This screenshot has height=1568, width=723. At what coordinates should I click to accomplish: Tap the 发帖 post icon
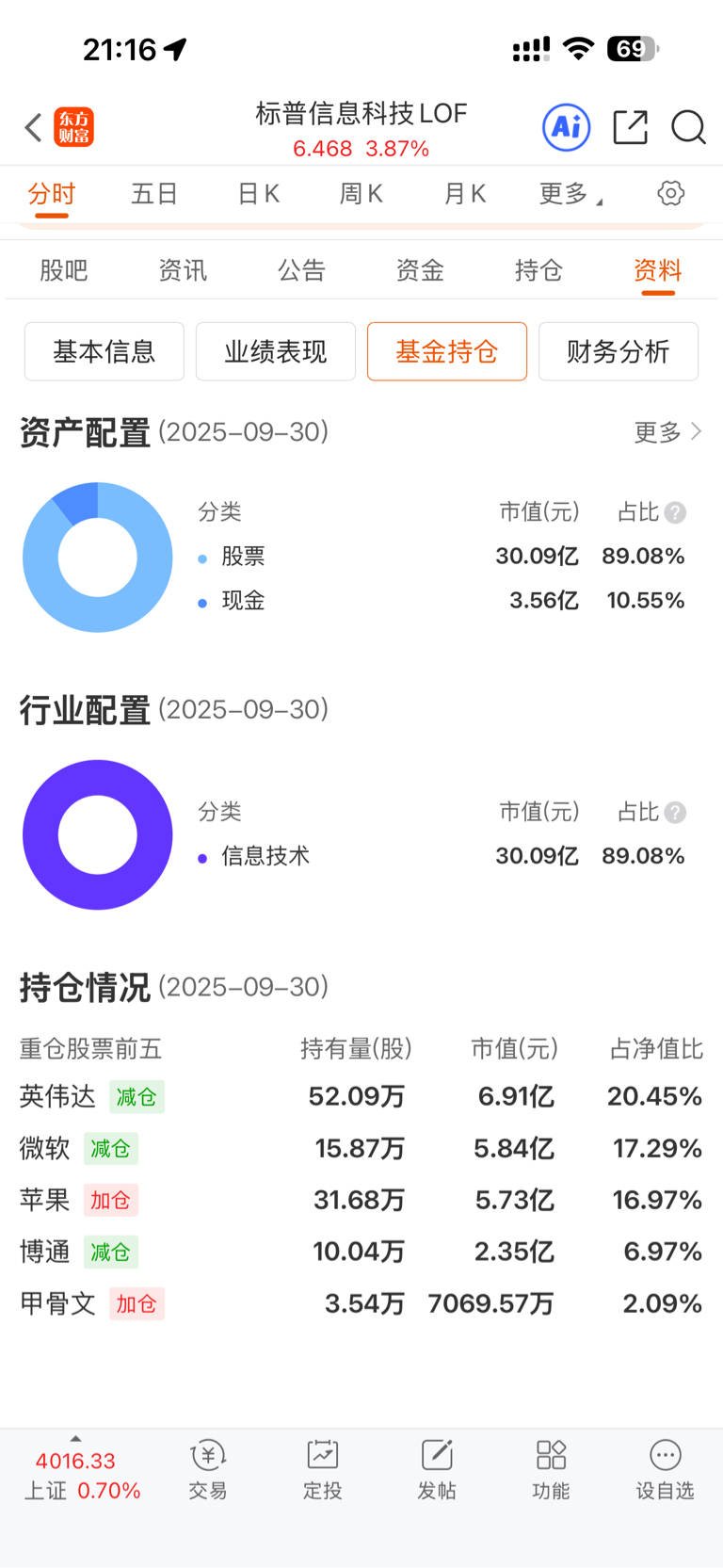point(437,1470)
